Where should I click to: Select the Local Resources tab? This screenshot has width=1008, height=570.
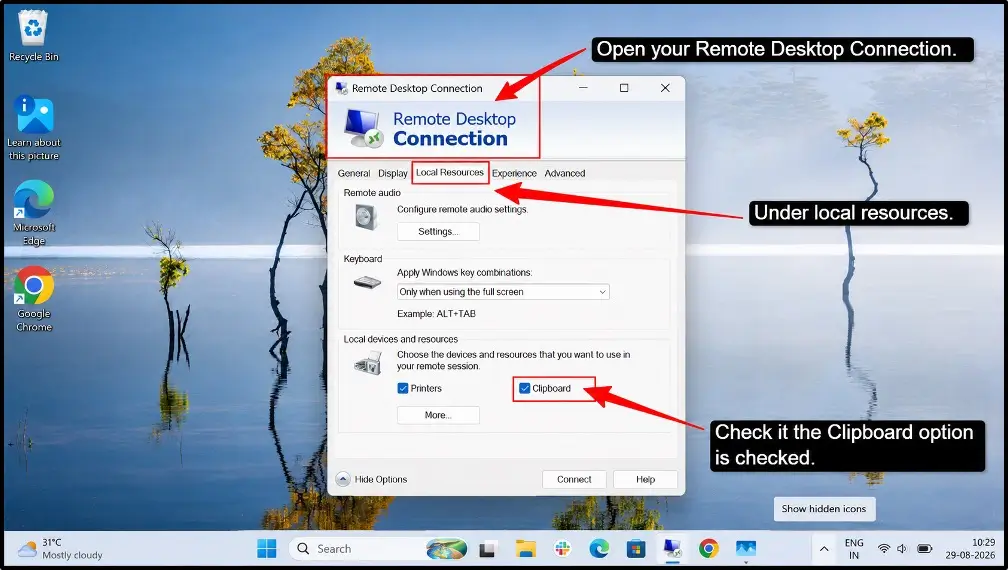450,172
